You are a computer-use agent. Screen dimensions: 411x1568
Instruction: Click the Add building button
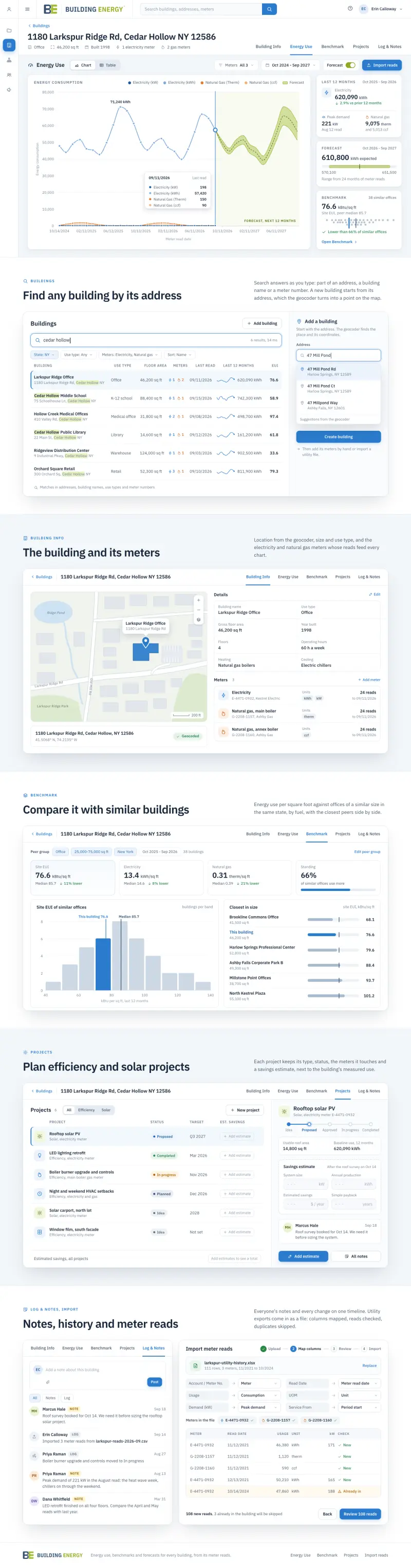262,323
